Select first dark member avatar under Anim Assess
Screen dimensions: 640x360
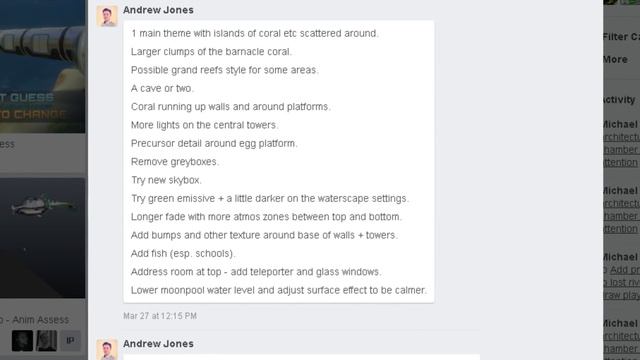tap(22, 340)
